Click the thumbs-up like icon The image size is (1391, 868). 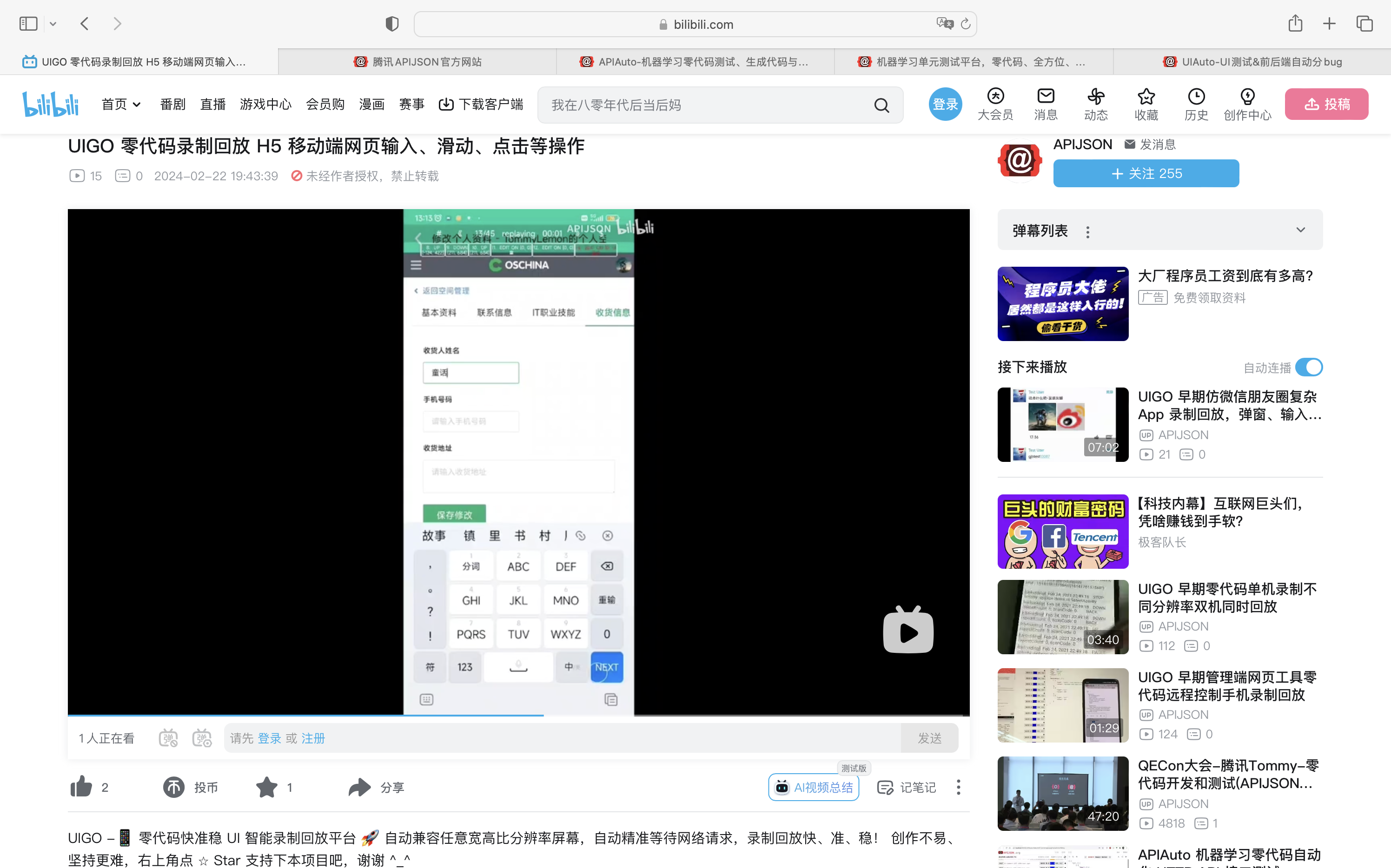pos(81,787)
